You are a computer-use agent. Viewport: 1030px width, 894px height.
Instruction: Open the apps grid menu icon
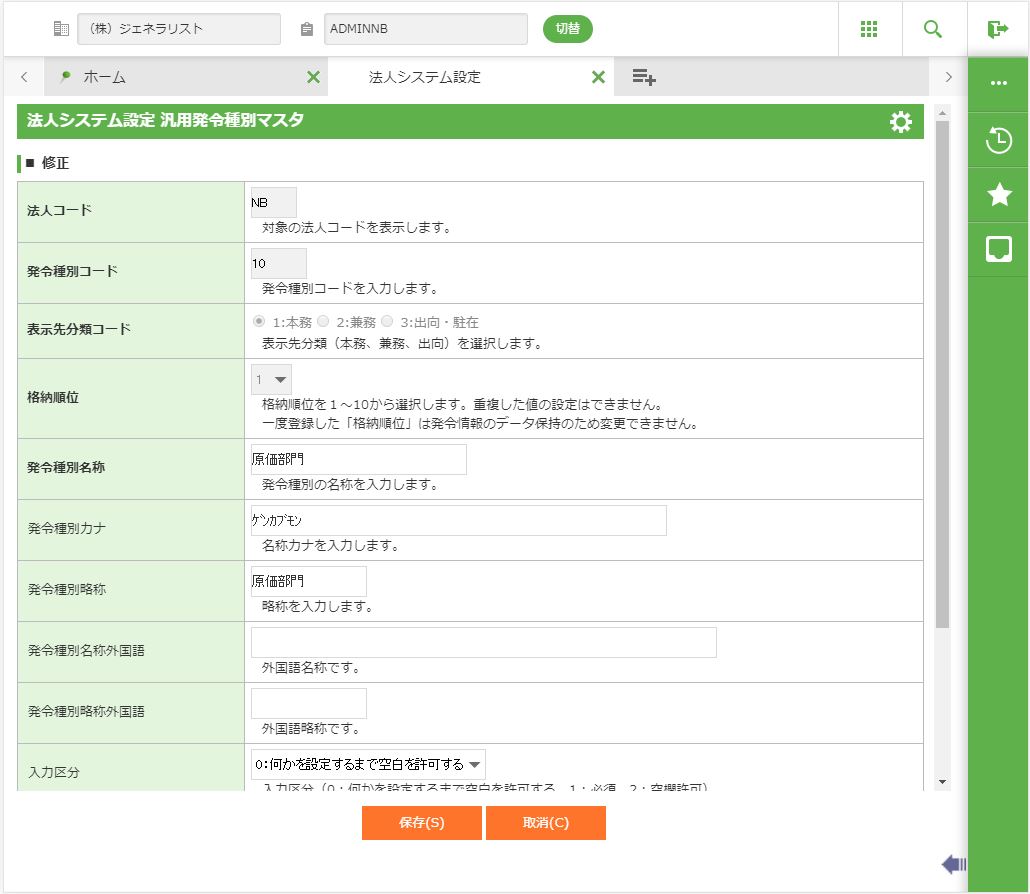point(869,29)
